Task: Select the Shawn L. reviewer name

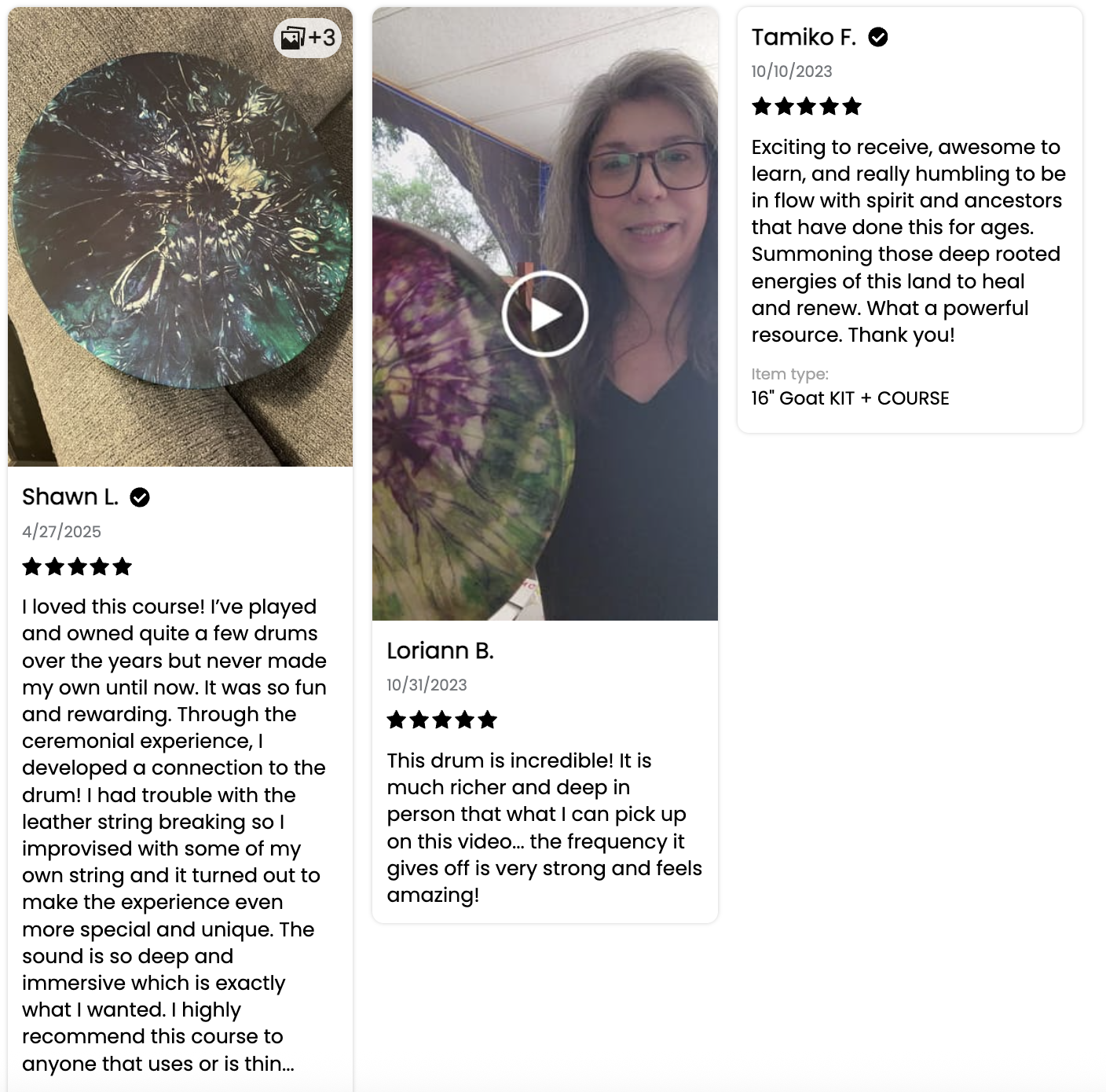Action: [x=70, y=497]
